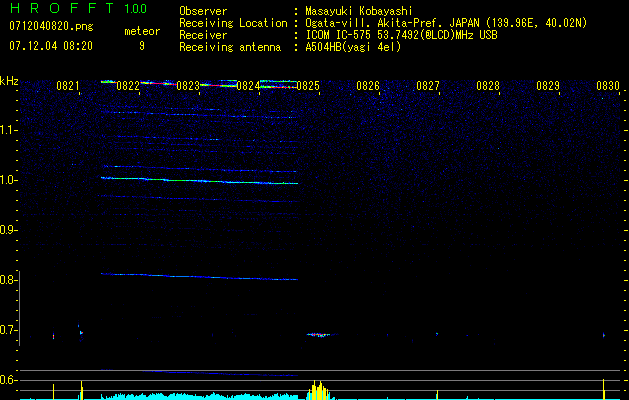Screen dimensions: 629x400
Task: Click the 0826 time marker
Action: point(368,86)
